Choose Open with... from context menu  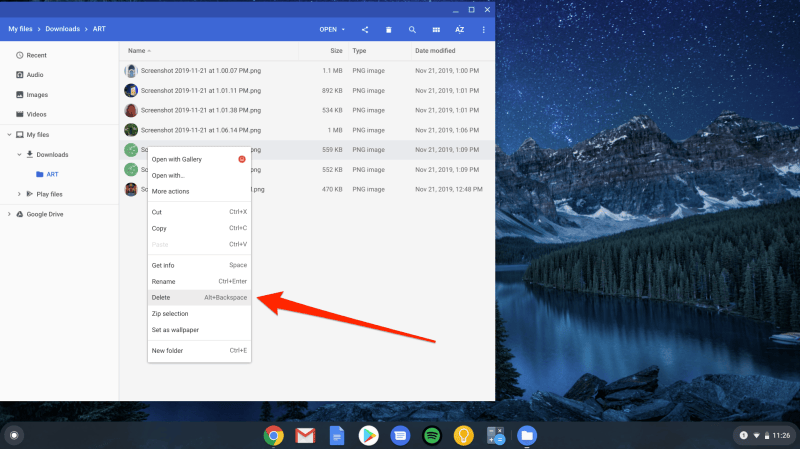199,176
